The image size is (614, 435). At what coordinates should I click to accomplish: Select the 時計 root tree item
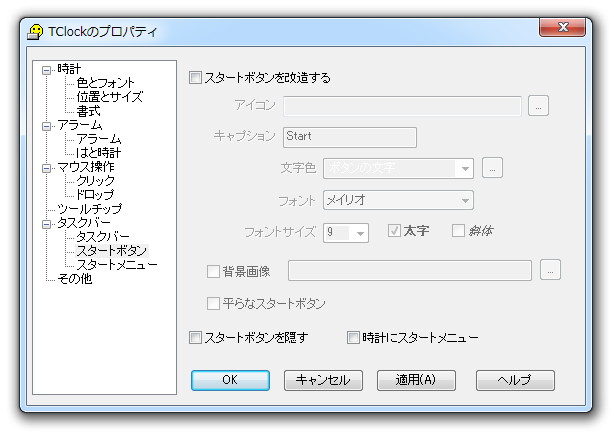69,69
